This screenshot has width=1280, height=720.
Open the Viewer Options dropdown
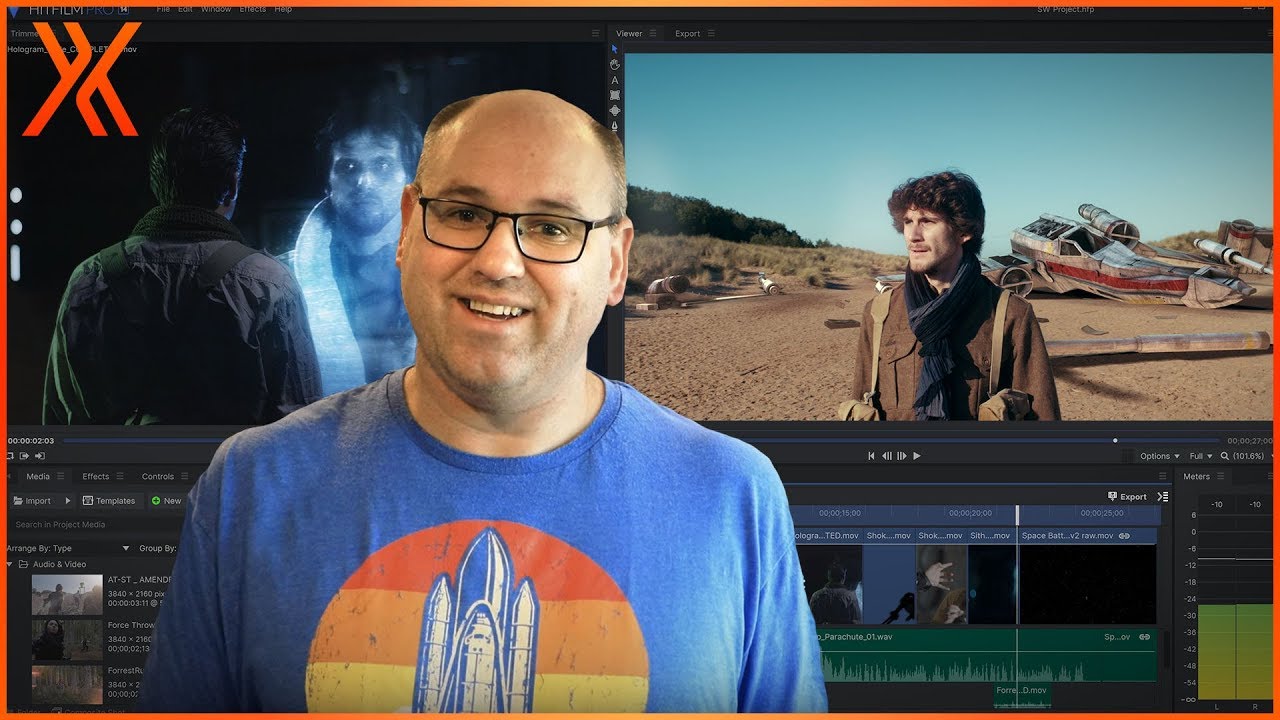tap(1160, 456)
